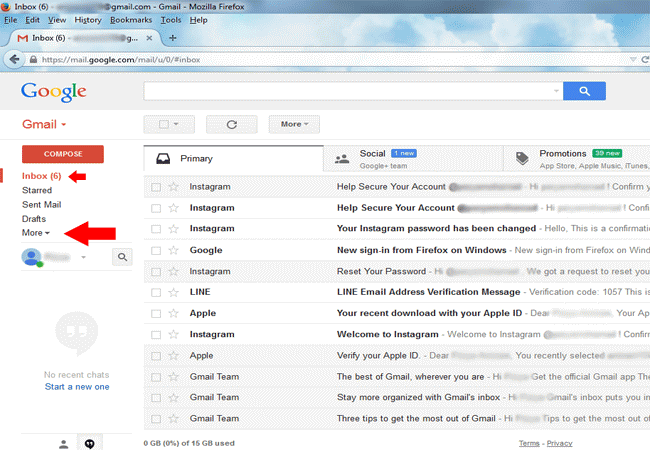Open the Sent Mail folder
650x450 pixels.
[x=41, y=205]
